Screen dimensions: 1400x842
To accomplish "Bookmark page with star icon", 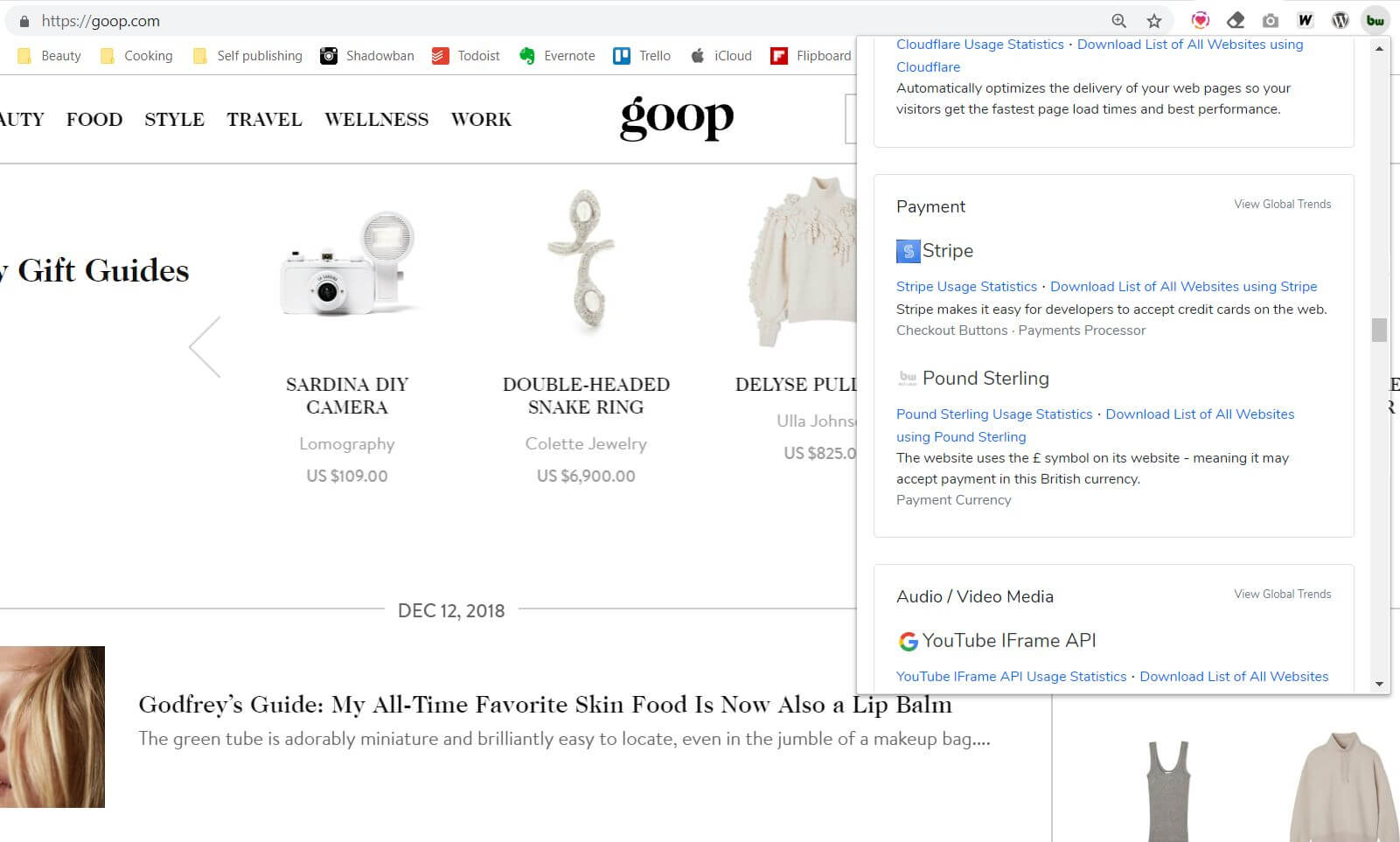I will tap(1154, 21).
